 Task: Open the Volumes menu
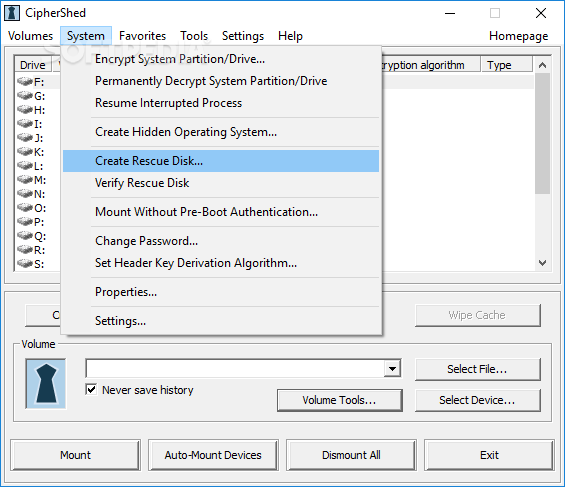tap(30, 36)
